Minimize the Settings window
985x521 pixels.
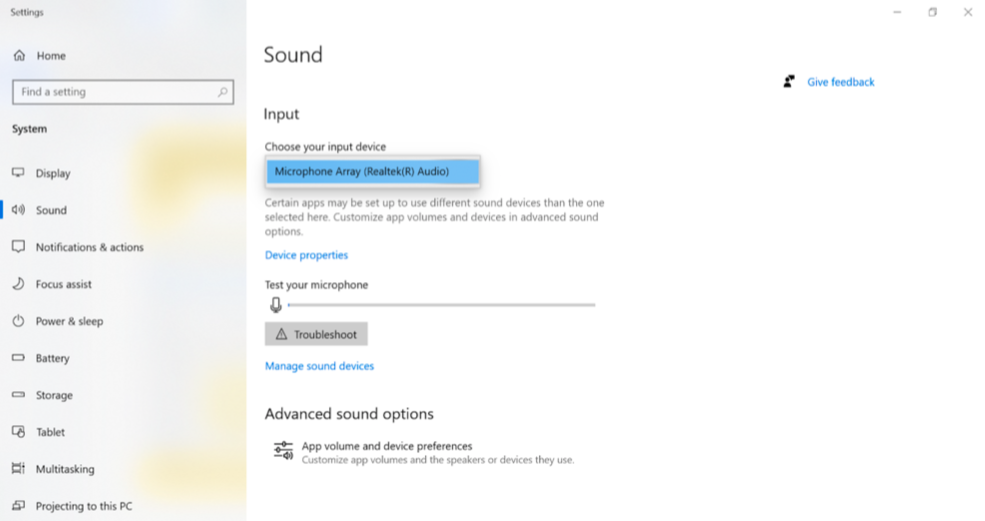[897, 12]
